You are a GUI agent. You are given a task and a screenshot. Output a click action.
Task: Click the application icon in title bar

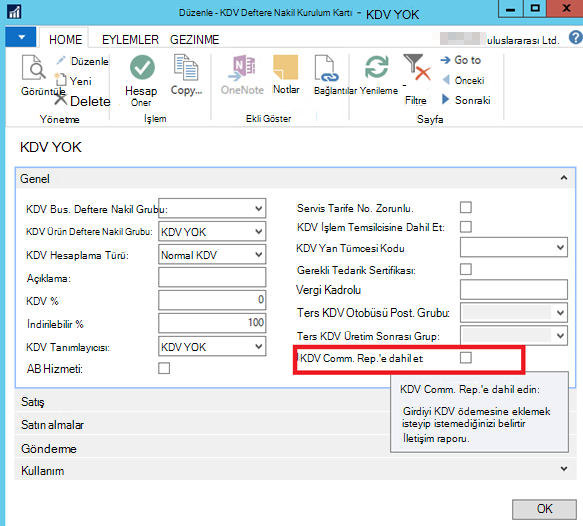[x=15, y=12]
